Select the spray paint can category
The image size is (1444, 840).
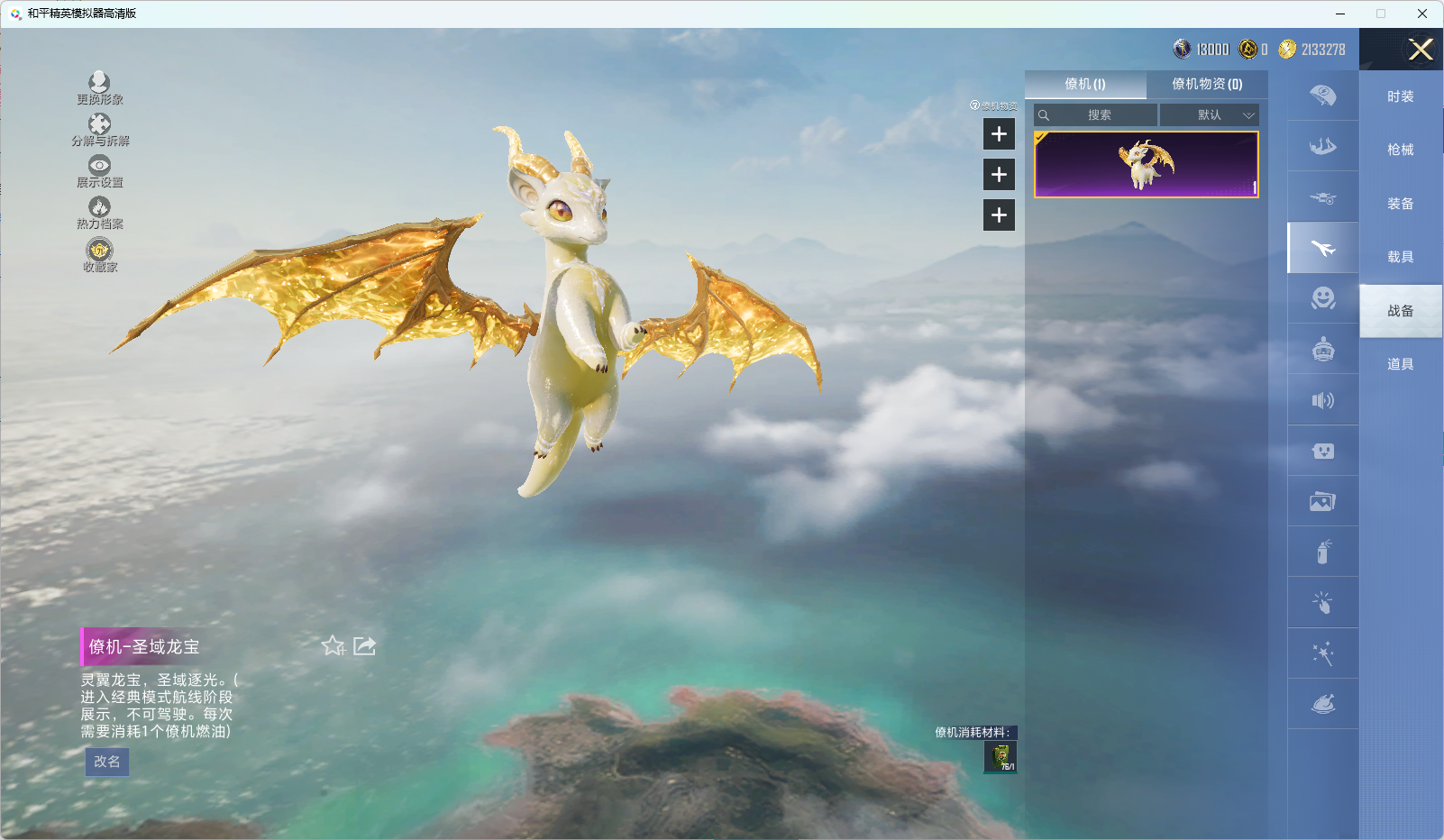point(1322,552)
